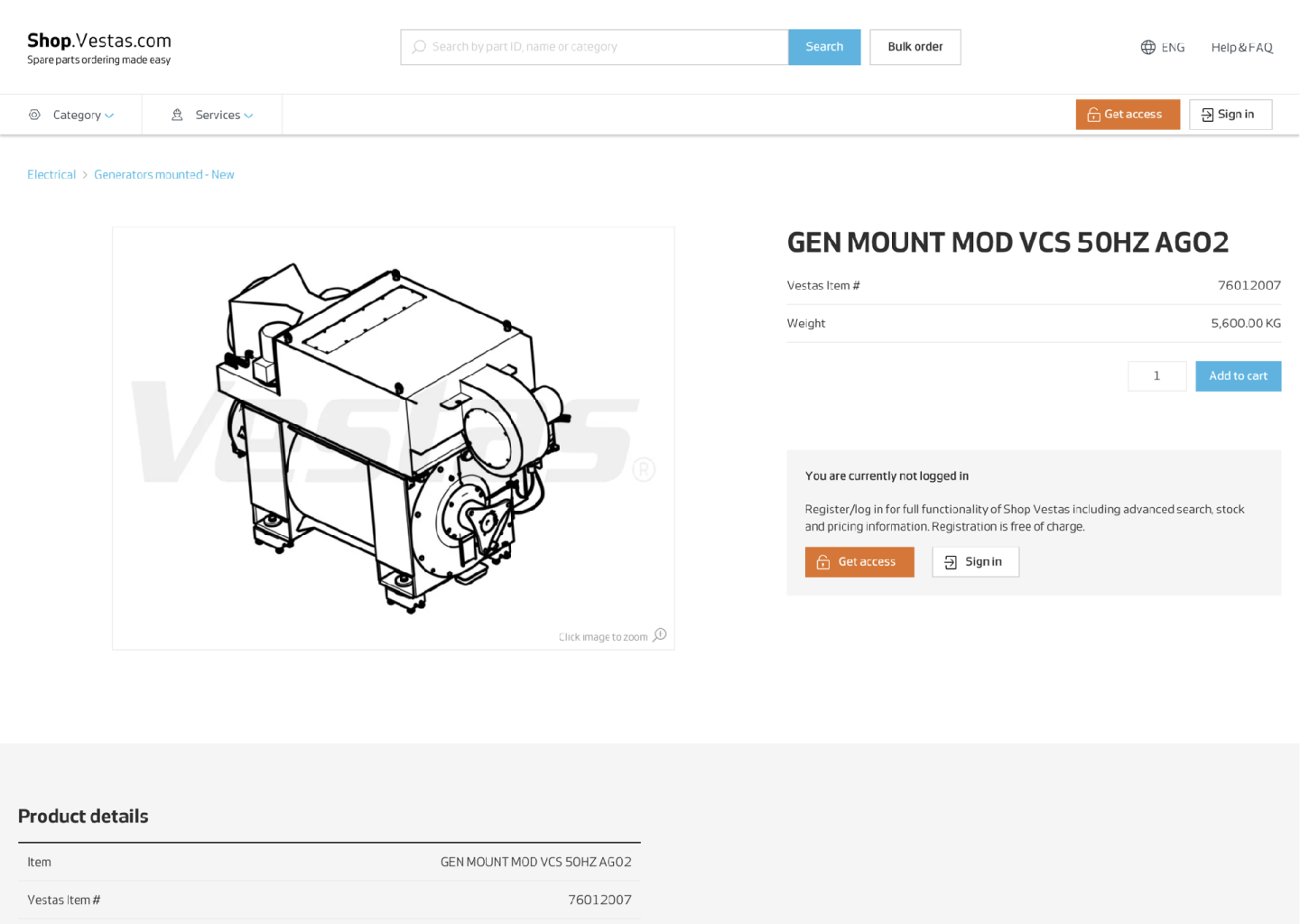The image size is (1300, 924).
Task: Click sign-in arrow icon in header
Action: 1207,115
